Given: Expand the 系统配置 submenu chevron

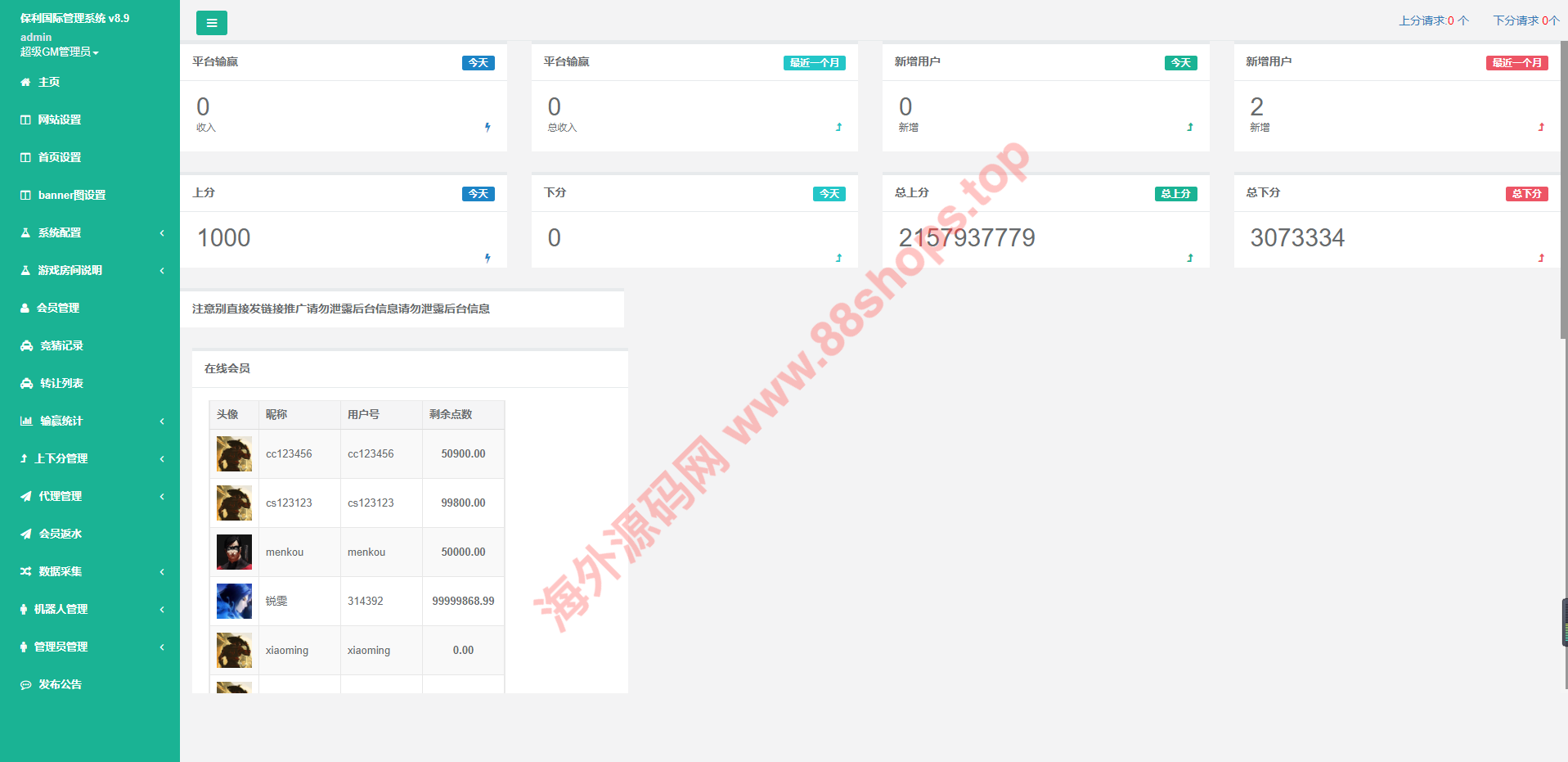Looking at the screenshot, I should coord(162,233).
